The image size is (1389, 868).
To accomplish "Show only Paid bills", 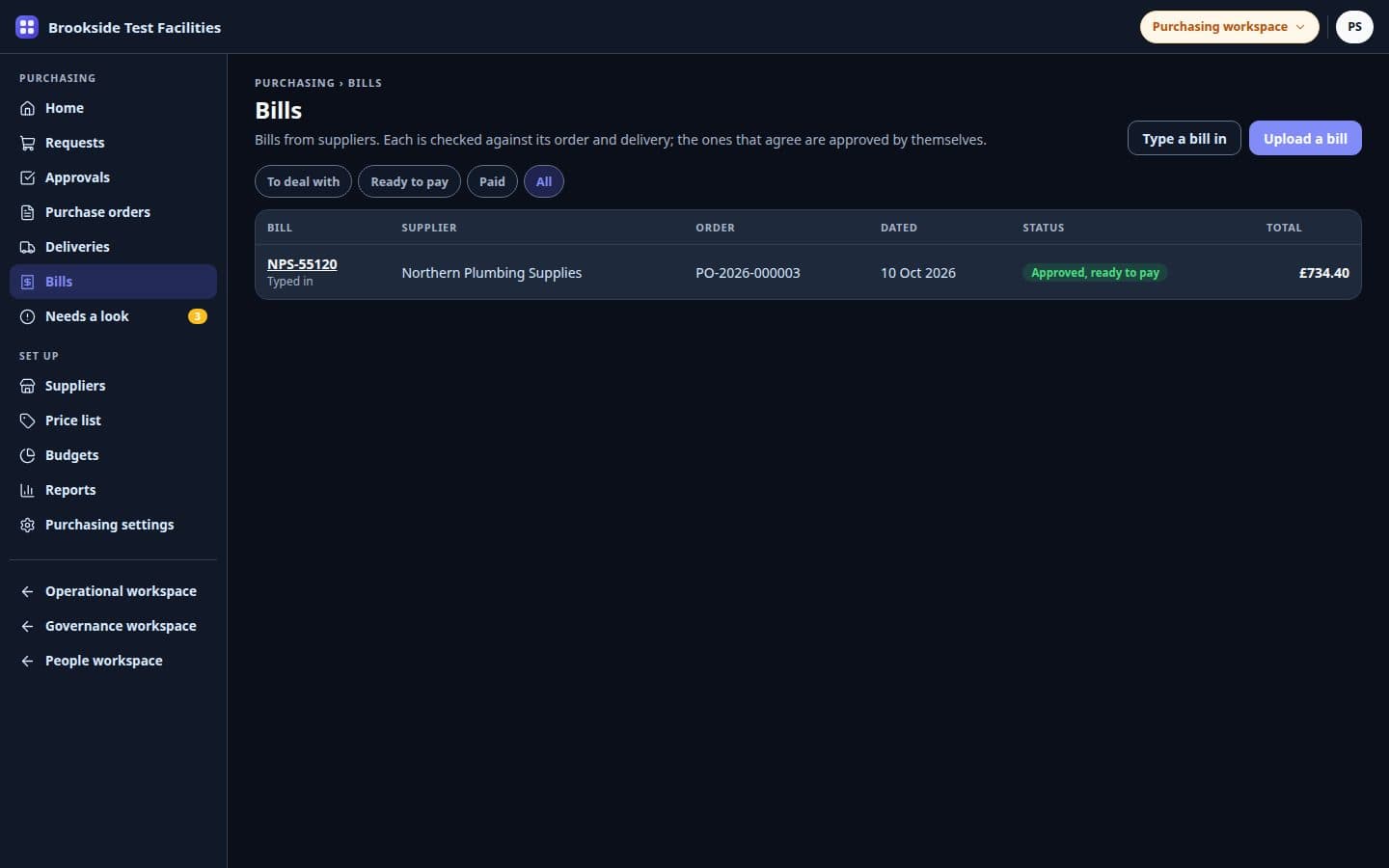I will (x=492, y=181).
